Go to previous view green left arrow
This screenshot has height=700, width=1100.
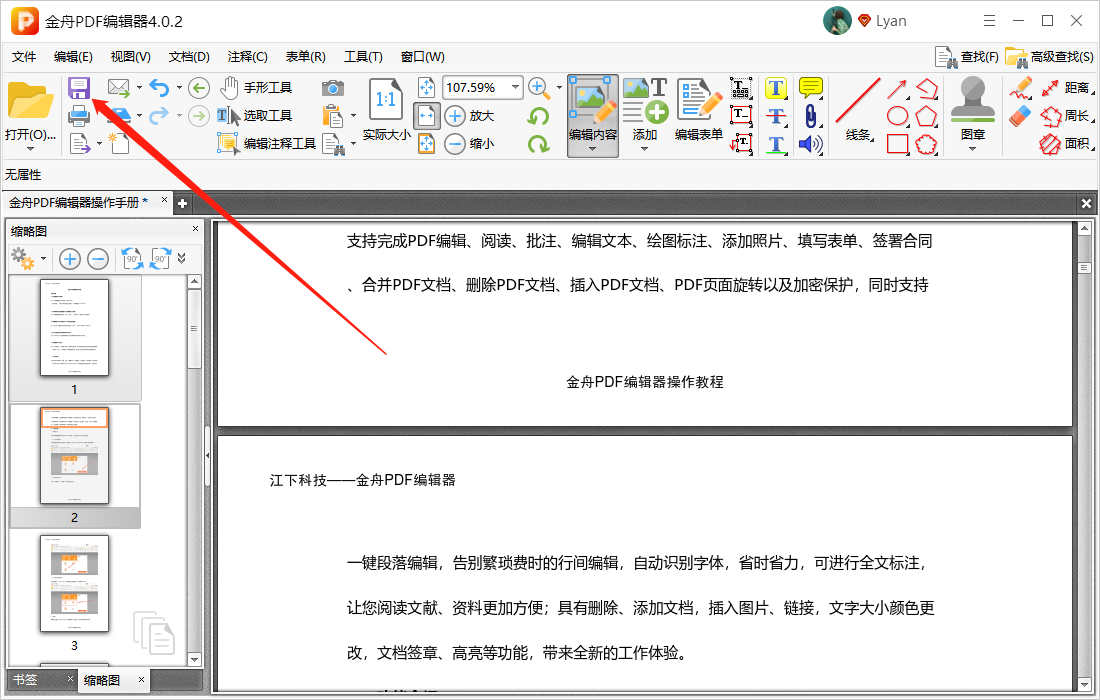click(199, 88)
